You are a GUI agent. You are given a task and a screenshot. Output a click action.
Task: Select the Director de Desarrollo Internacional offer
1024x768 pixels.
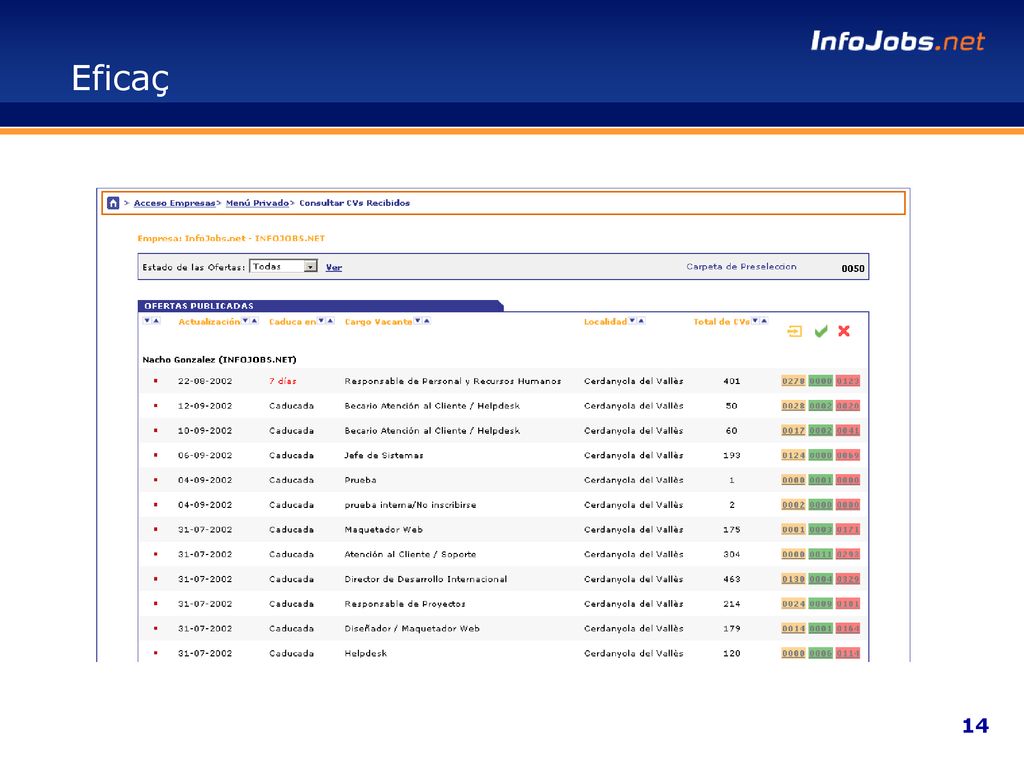426,579
